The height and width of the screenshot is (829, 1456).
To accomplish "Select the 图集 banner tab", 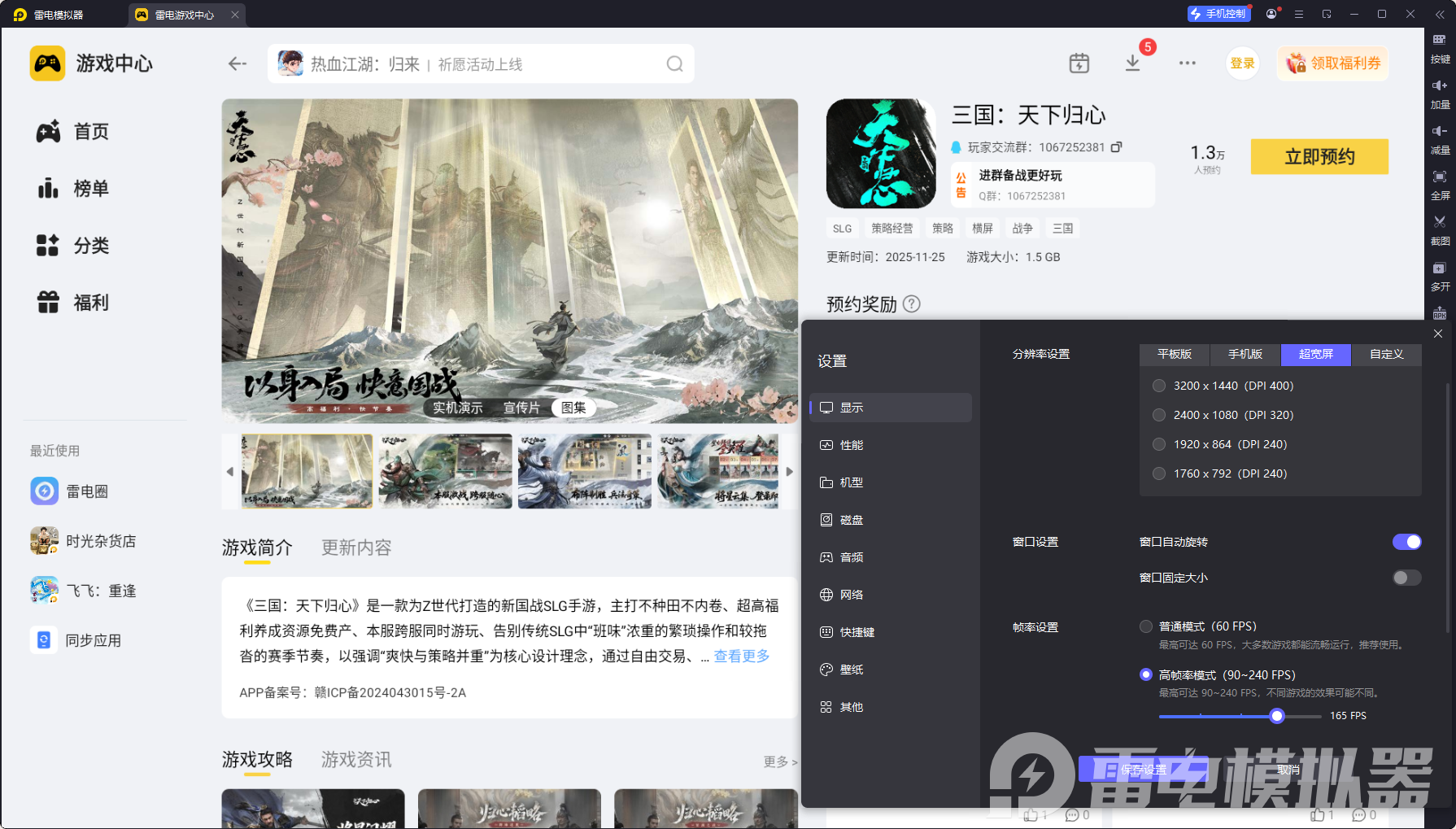I will click(x=573, y=408).
